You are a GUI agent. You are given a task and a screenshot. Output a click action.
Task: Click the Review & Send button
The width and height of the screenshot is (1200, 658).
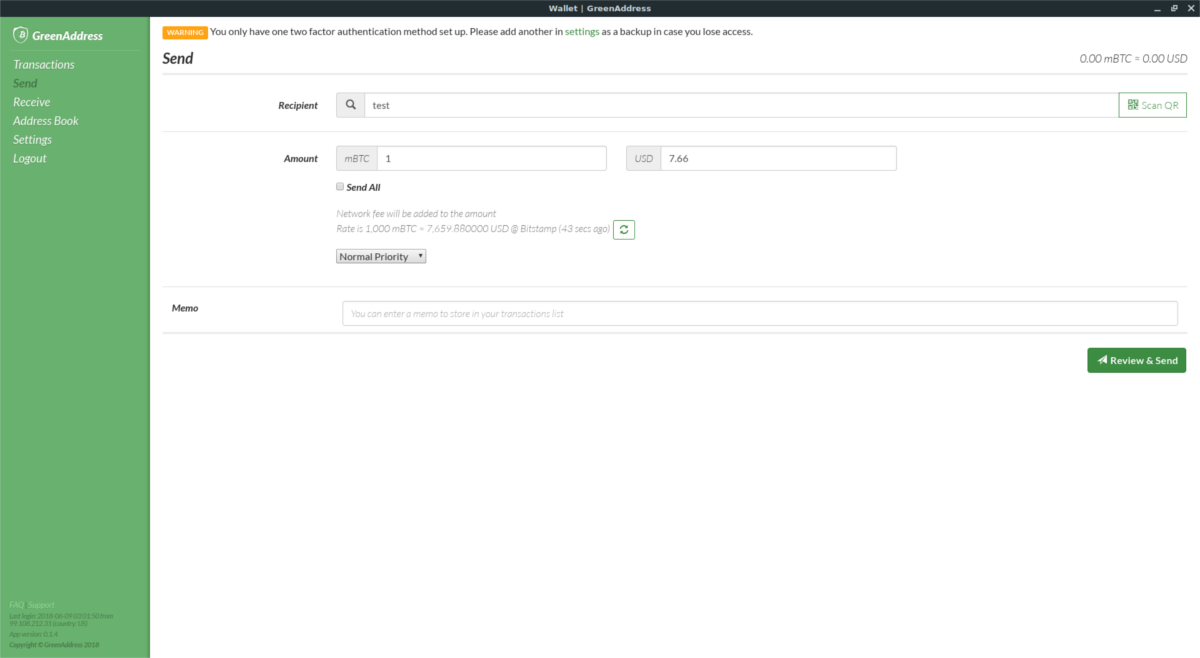point(1136,360)
